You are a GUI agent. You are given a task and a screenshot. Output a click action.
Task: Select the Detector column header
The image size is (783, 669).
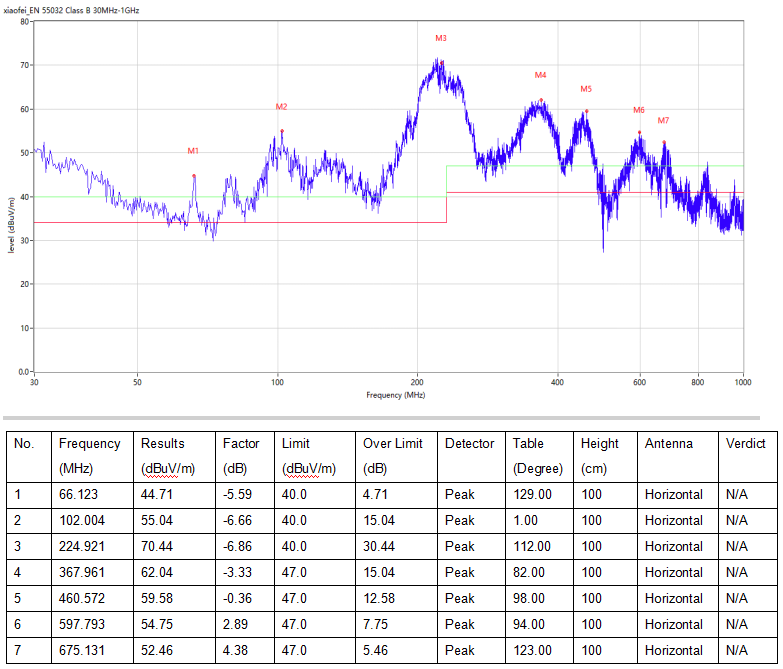click(x=469, y=443)
